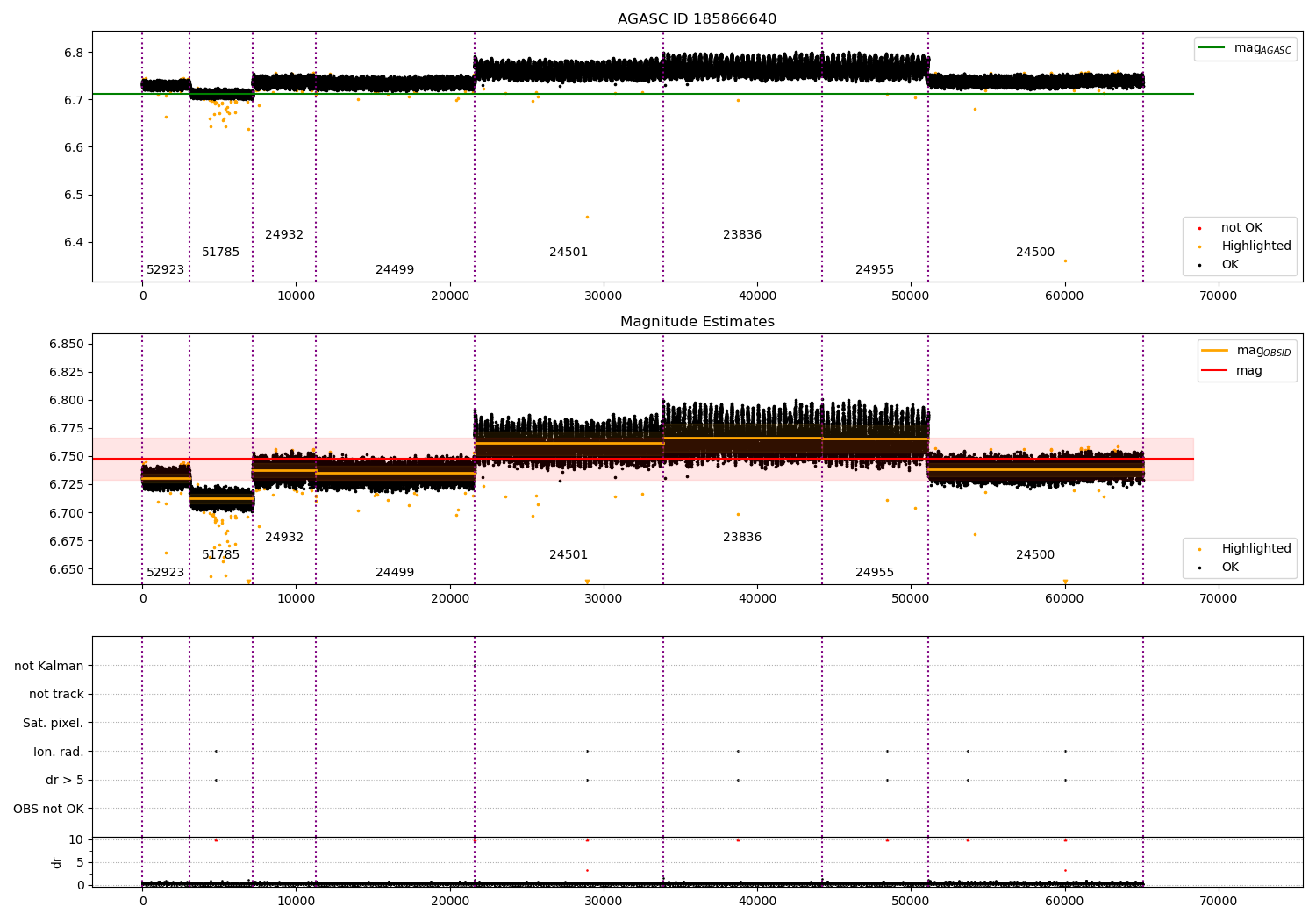Click 70000 x-tick under top plot
This screenshot has width=1316, height=921.
(x=1218, y=296)
